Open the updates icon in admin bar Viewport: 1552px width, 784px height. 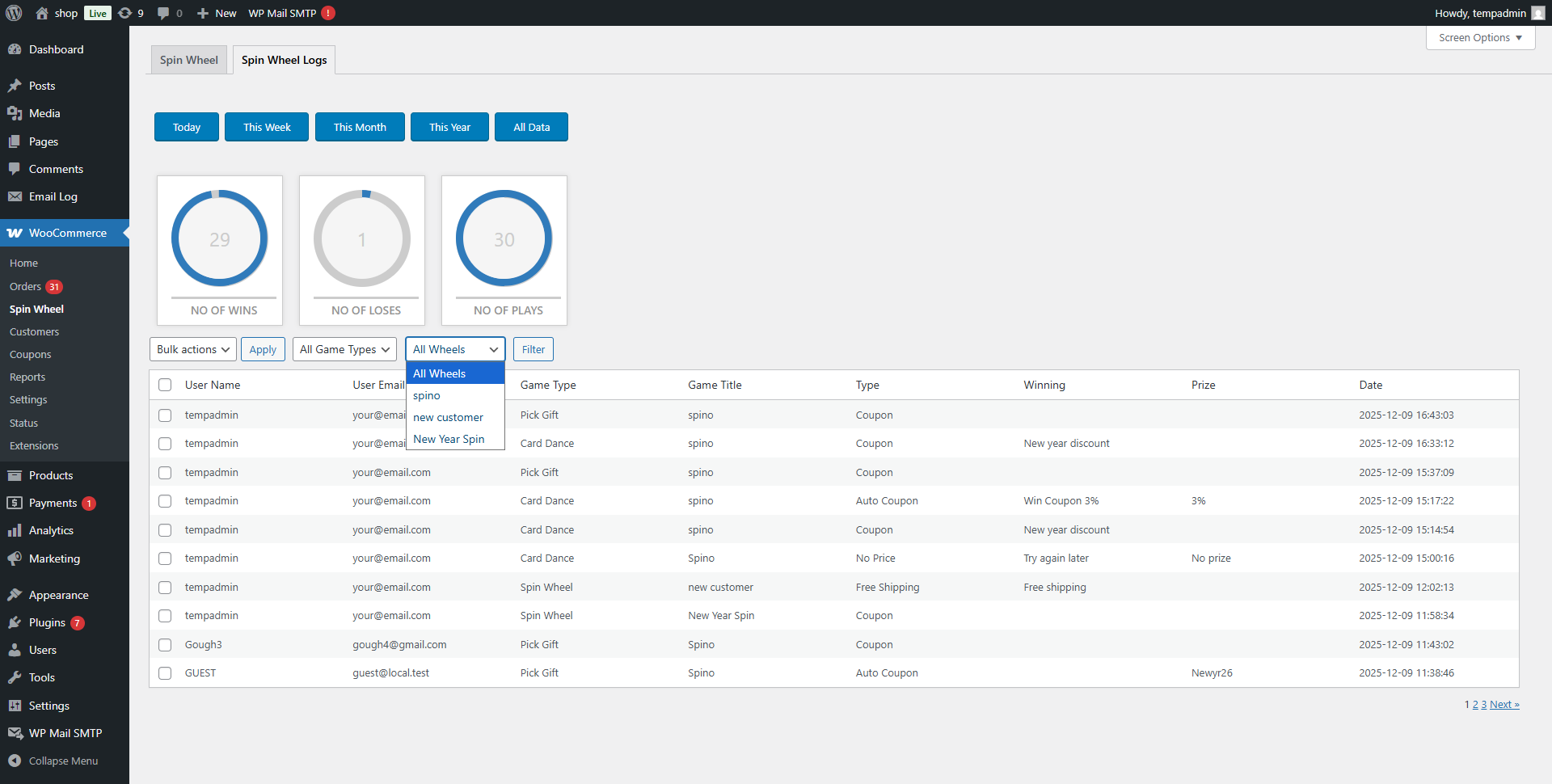click(x=125, y=13)
